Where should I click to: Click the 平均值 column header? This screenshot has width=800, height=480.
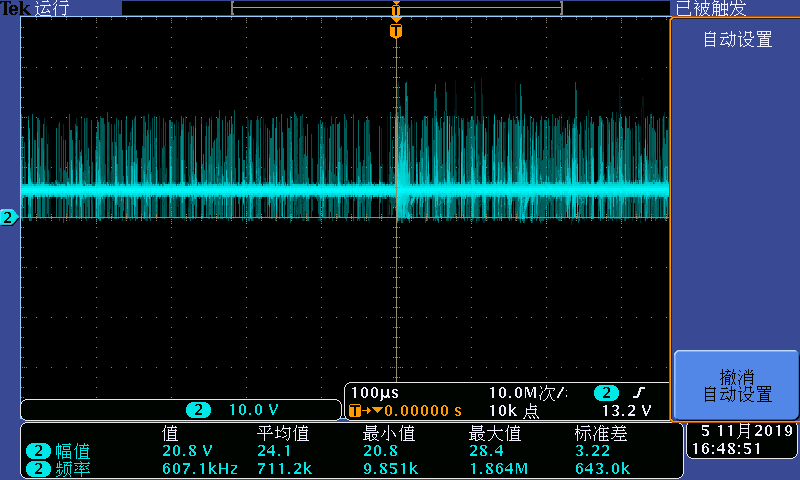point(283,434)
